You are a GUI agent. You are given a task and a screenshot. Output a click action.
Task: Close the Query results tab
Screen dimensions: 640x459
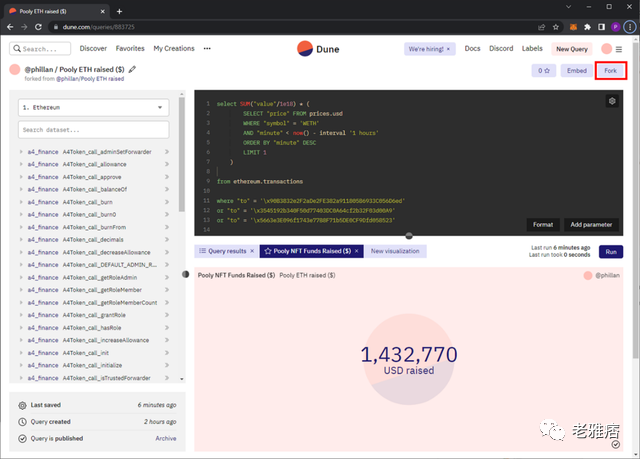252,251
